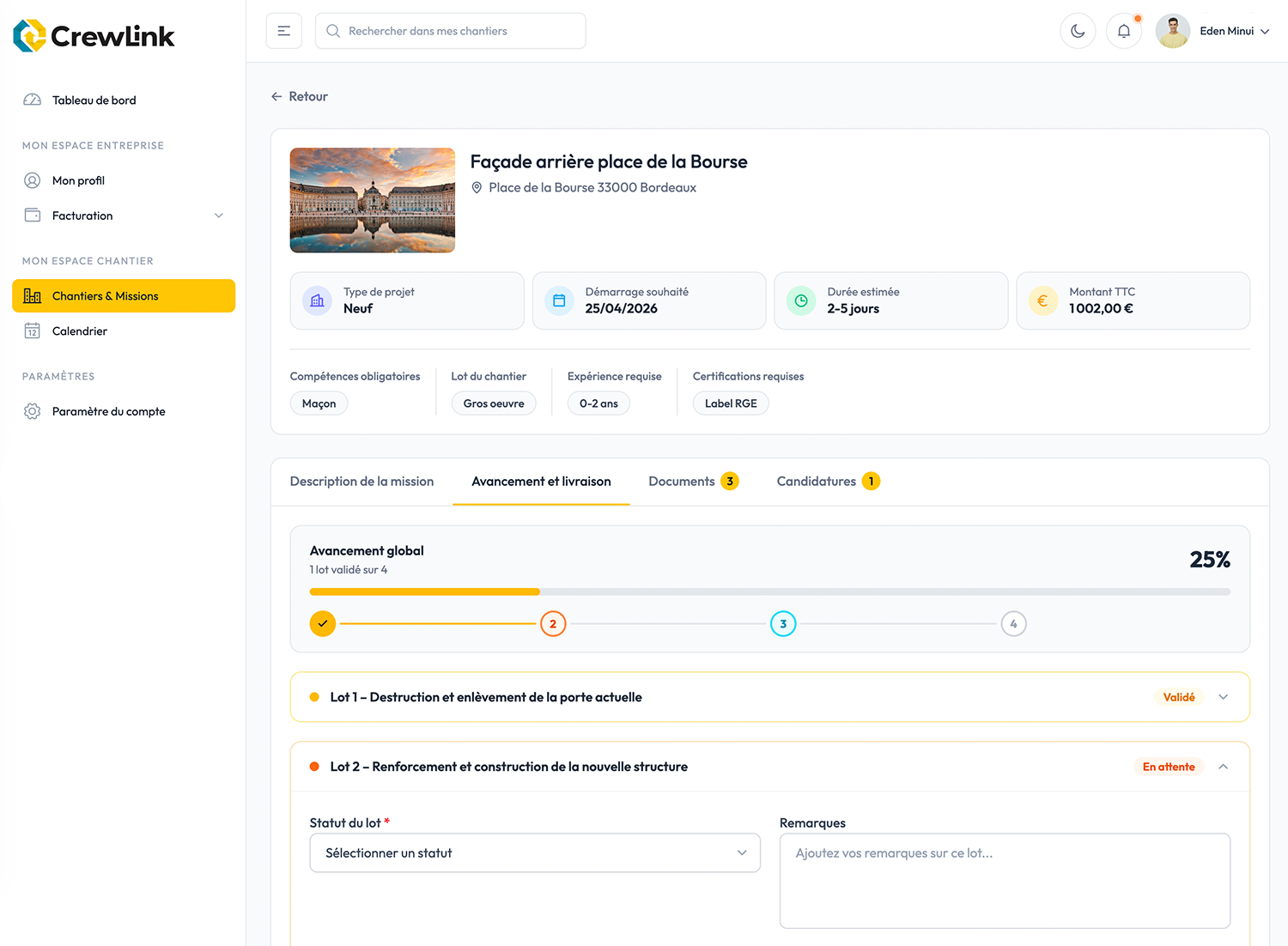This screenshot has height=946, width=1288.
Task: Click the Lot 2 title text
Action: click(x=509, y=767)
